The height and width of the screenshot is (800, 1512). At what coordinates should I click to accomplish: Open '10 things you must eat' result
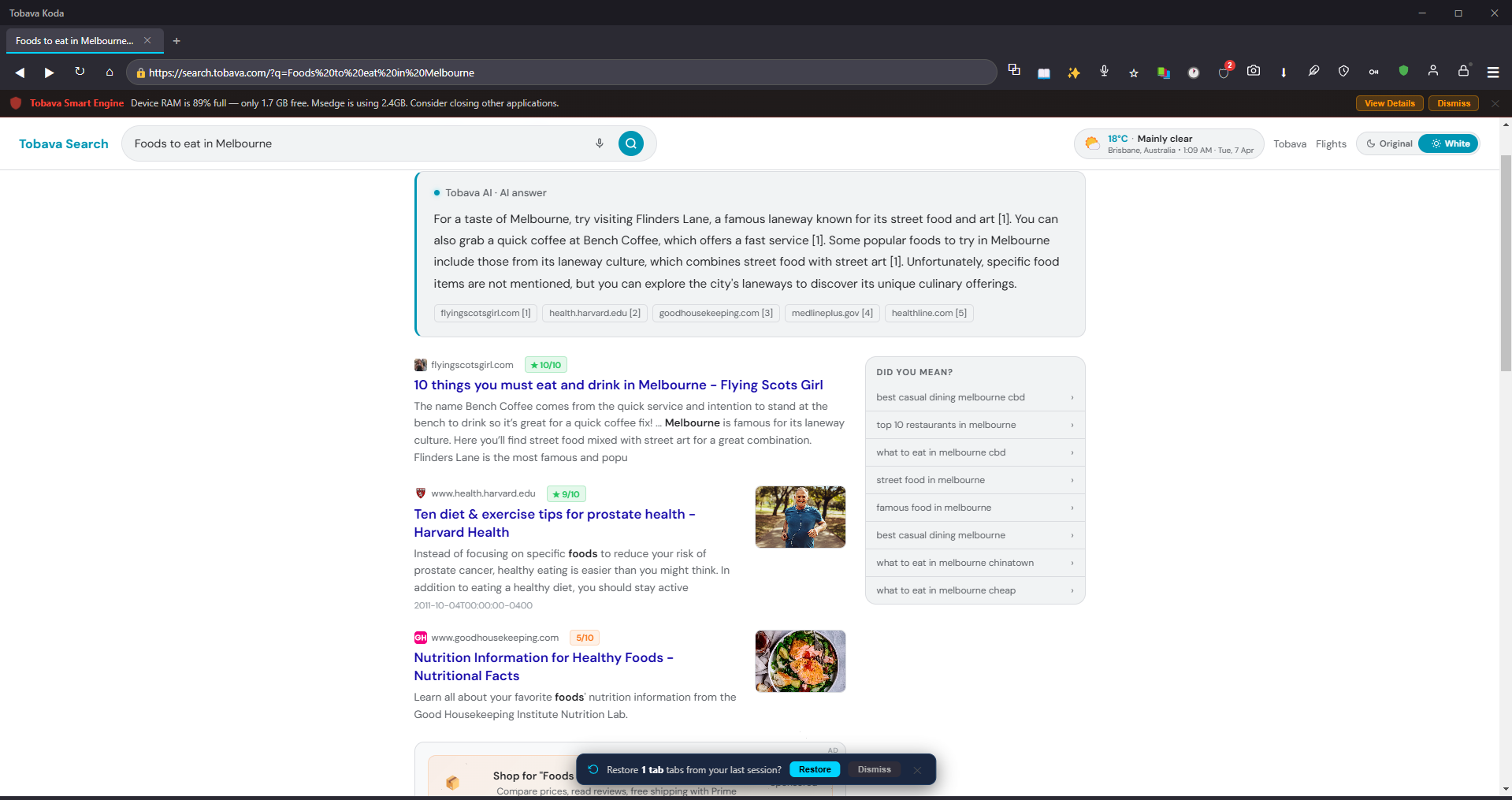pyautogui.click(x=619, y=385)
